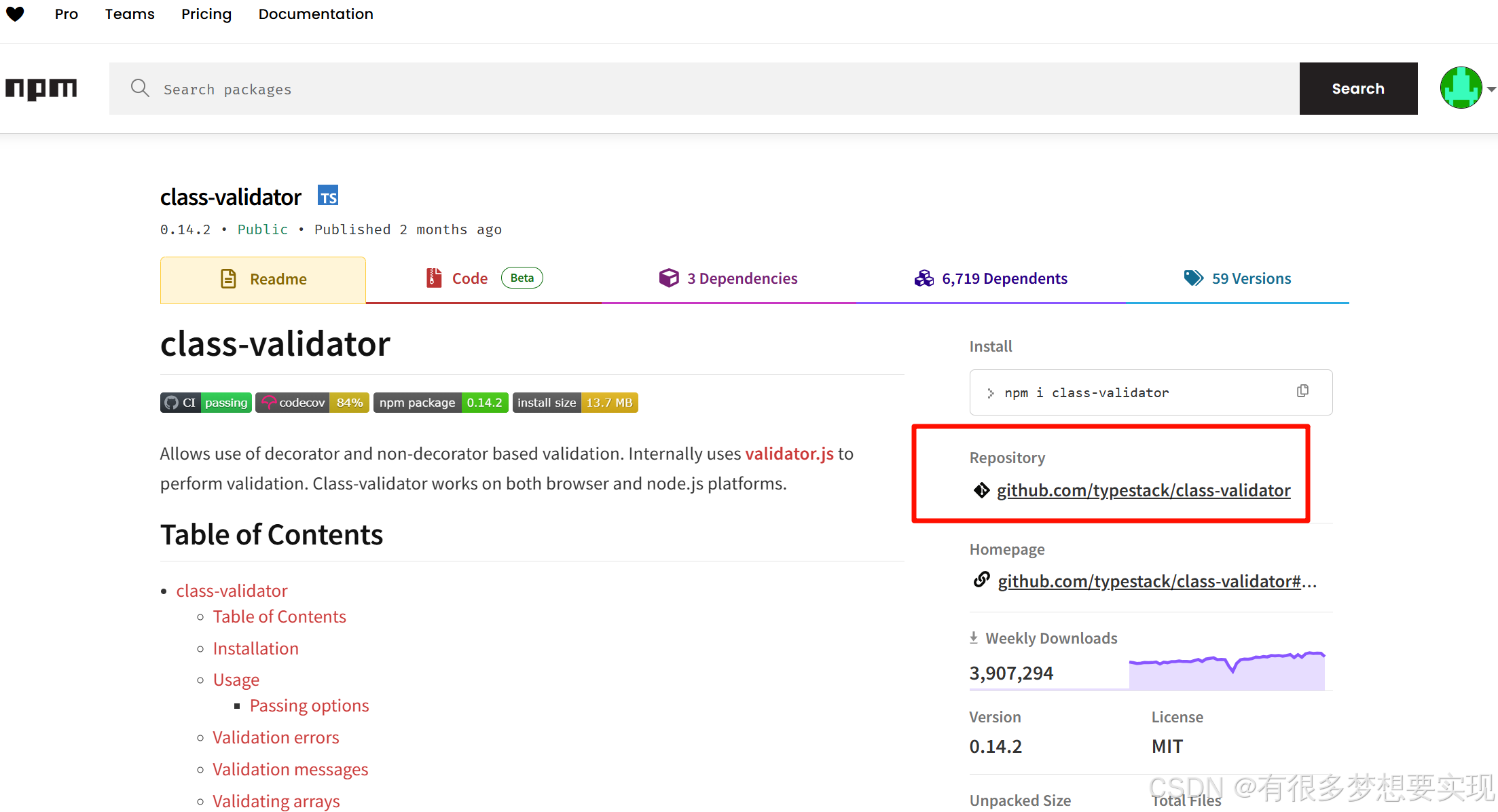Open the Teams menu item
The width and height of the screenshot is (1498, 812).
point(130,14)
